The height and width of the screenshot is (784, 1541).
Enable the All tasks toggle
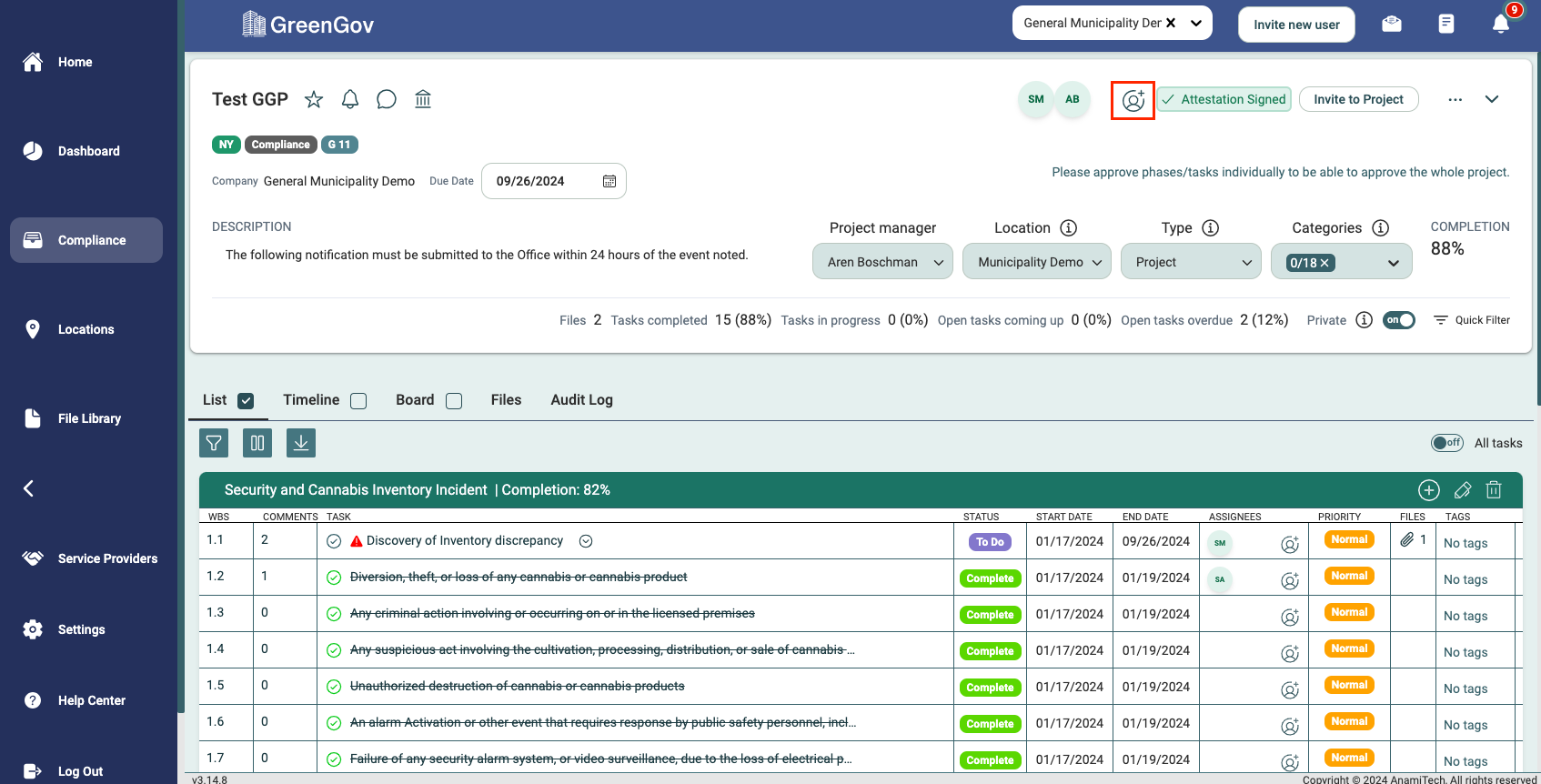1446,443
